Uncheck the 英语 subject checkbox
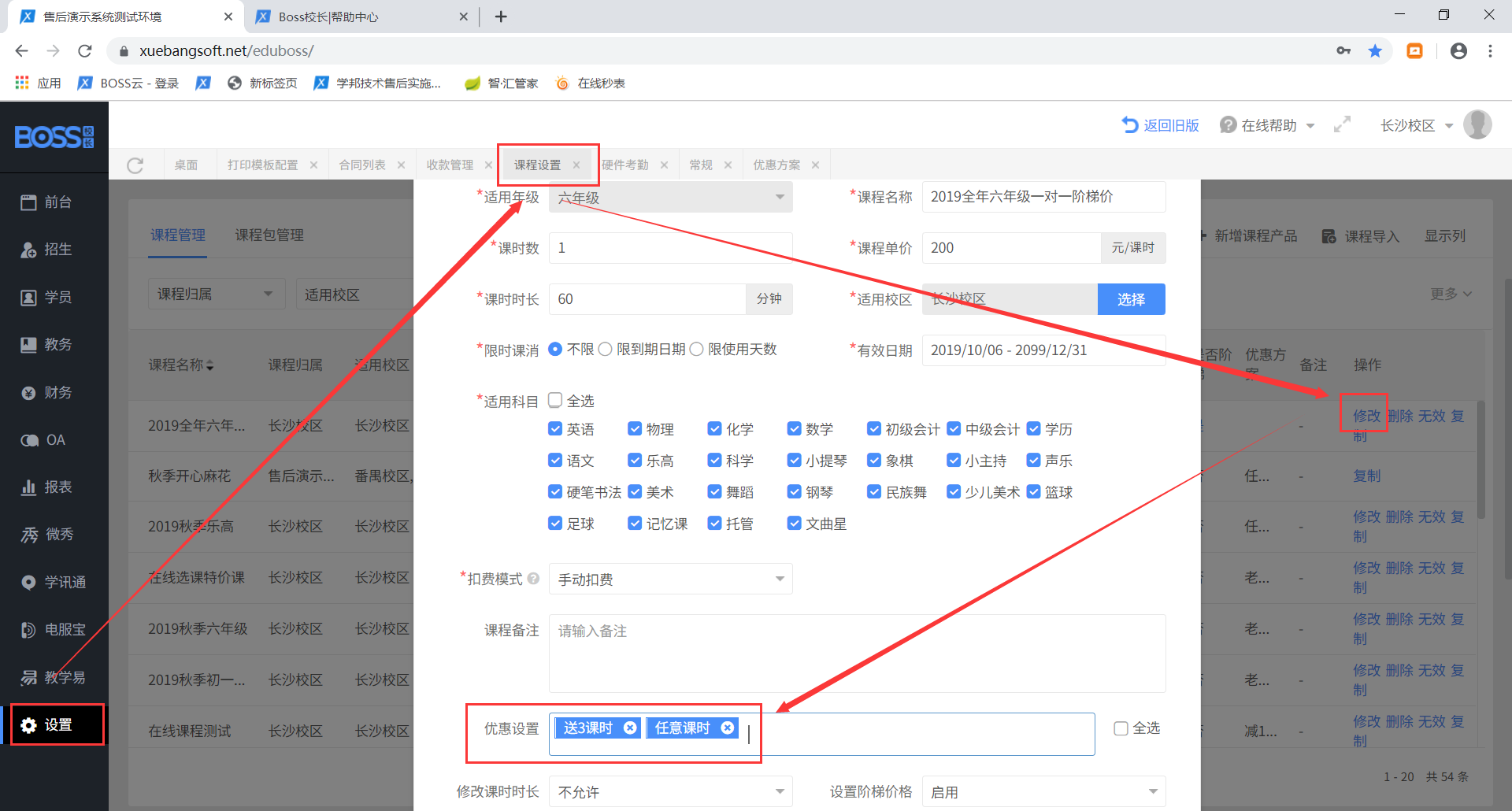This screenshot has width=1512, height=811. tap(555, 428)
